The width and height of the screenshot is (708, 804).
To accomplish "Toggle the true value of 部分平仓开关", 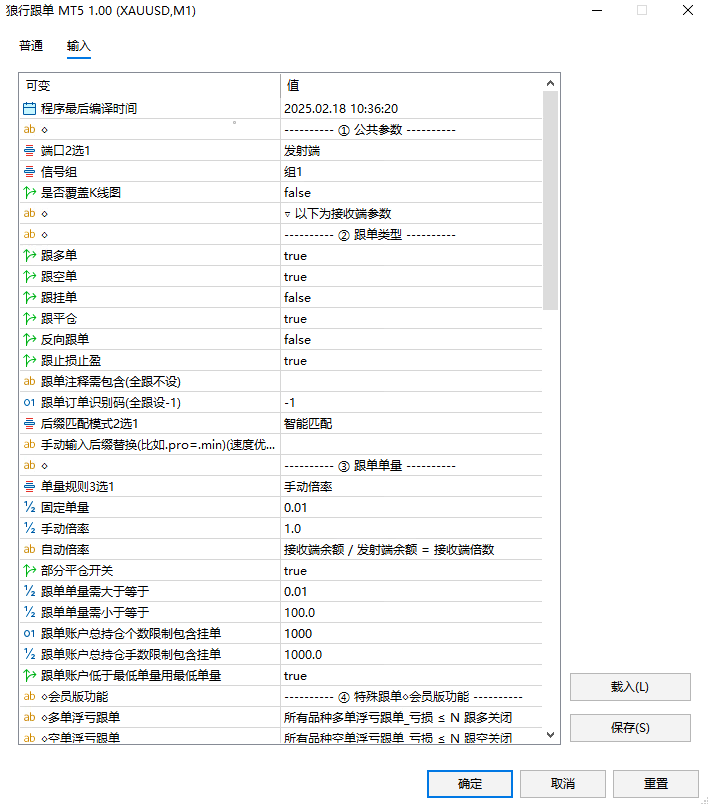I will [411, 571].
